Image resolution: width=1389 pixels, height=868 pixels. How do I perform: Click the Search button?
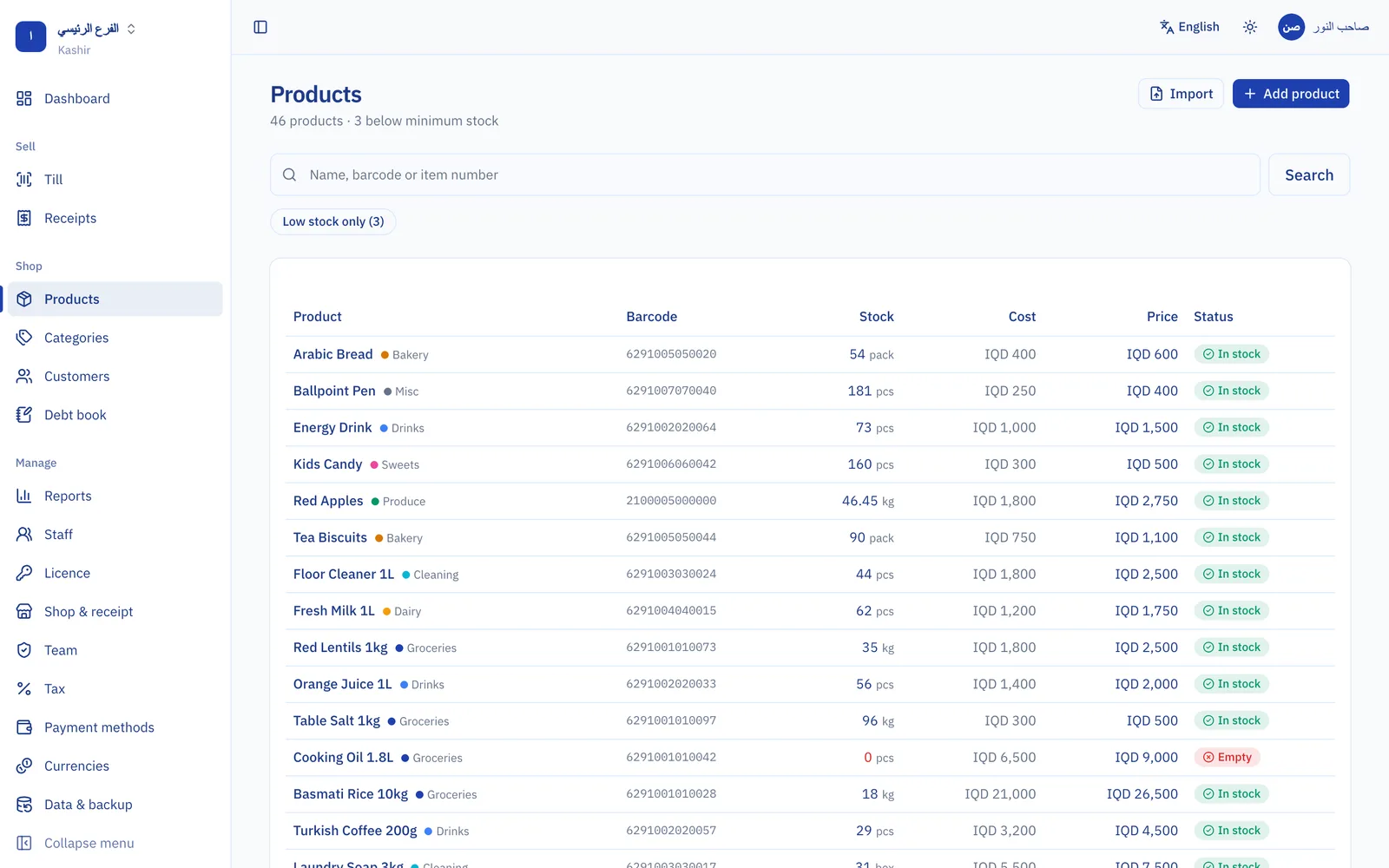1309,174
